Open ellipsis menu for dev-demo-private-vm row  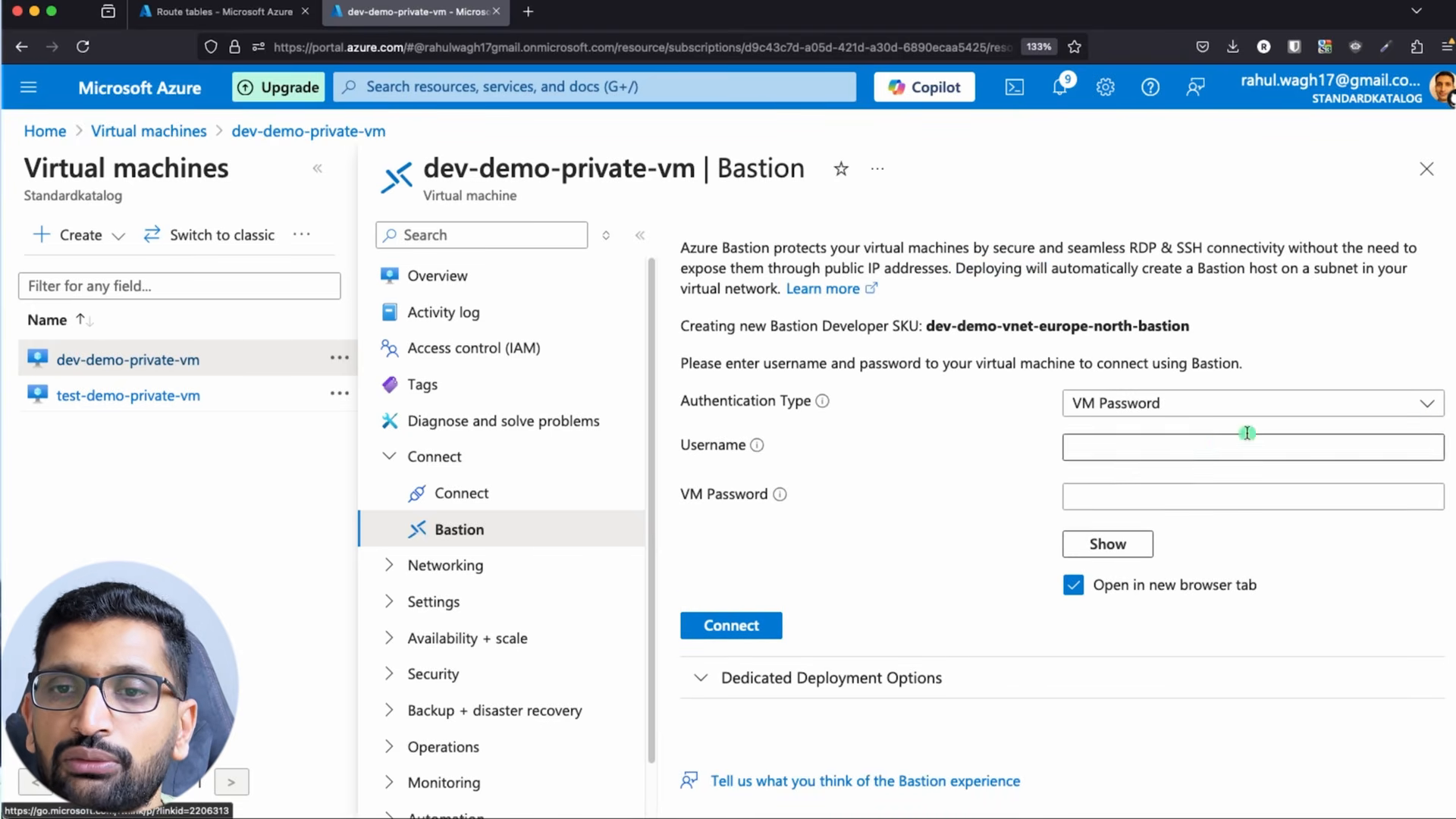click(339, 357)
